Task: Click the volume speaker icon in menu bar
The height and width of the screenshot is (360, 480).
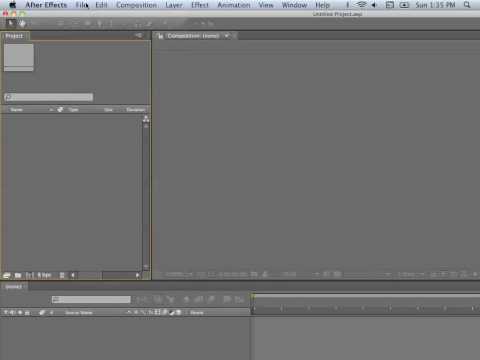Action: pyautogui.click(x=374, y=5)
